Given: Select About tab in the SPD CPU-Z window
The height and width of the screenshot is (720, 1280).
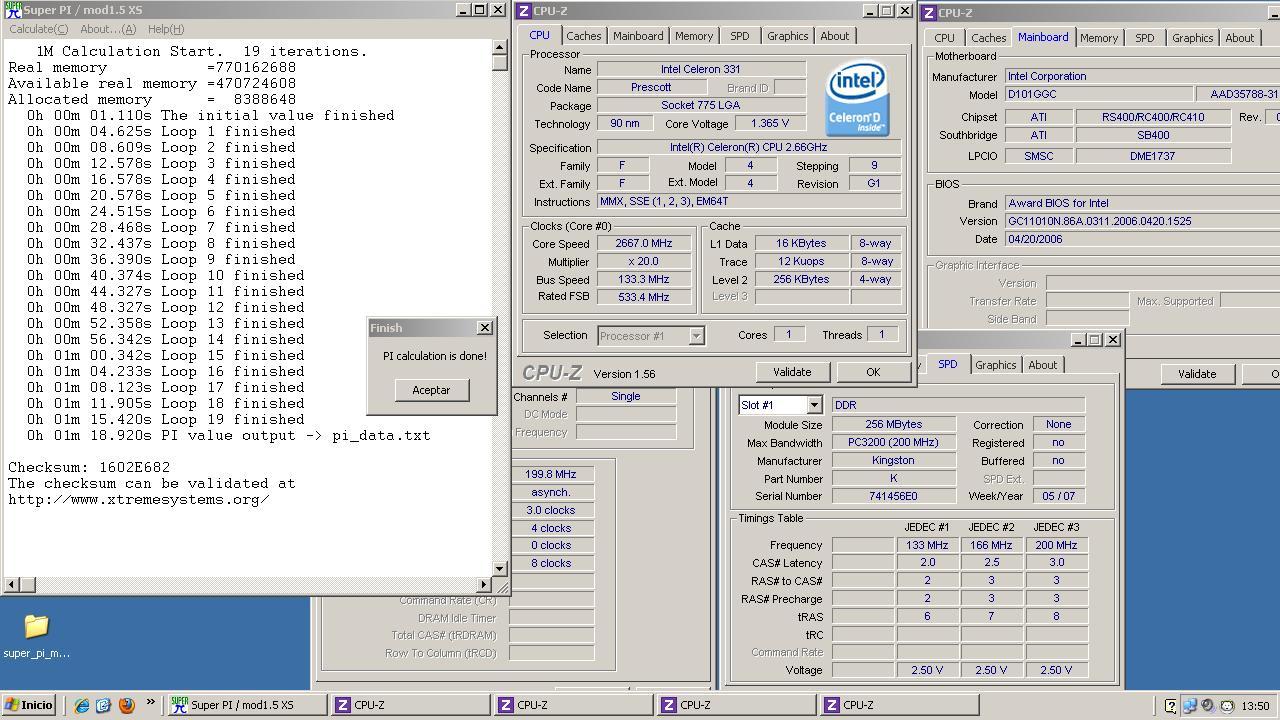Looking at the screenshot, I should tap(1042, 365).
